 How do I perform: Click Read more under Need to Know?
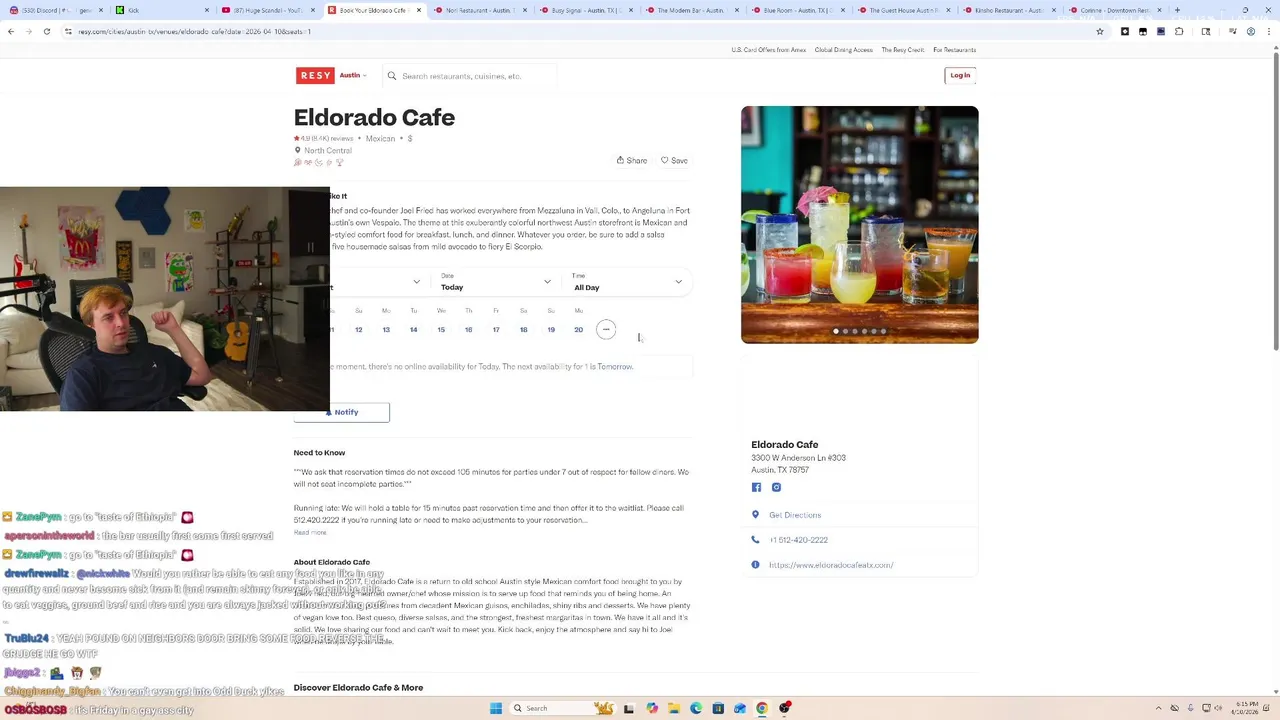click(x=310, y=532)
